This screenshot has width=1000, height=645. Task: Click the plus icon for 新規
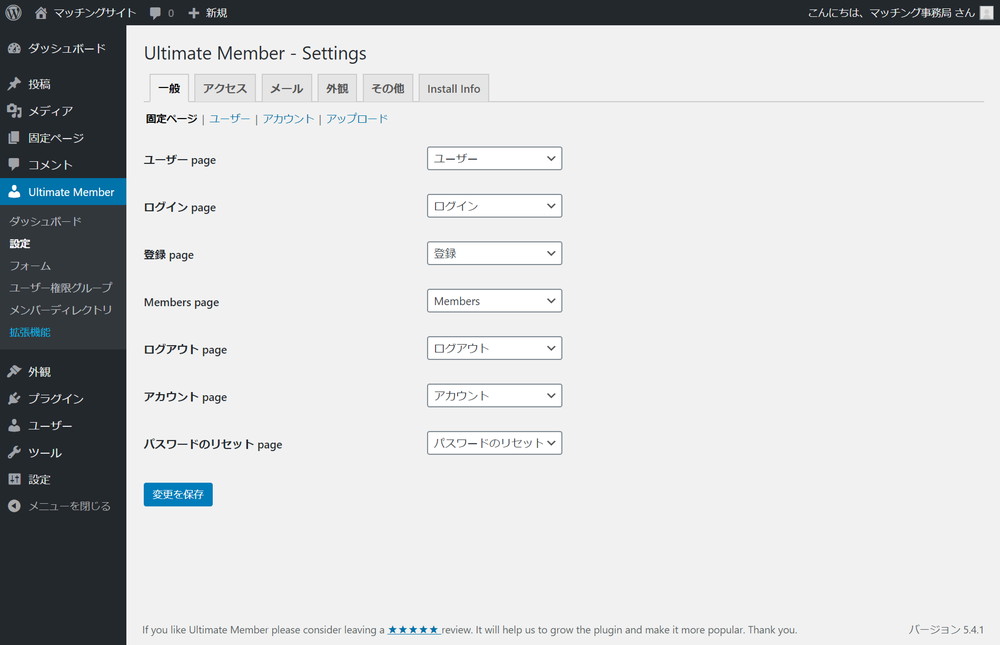point(194,13)
